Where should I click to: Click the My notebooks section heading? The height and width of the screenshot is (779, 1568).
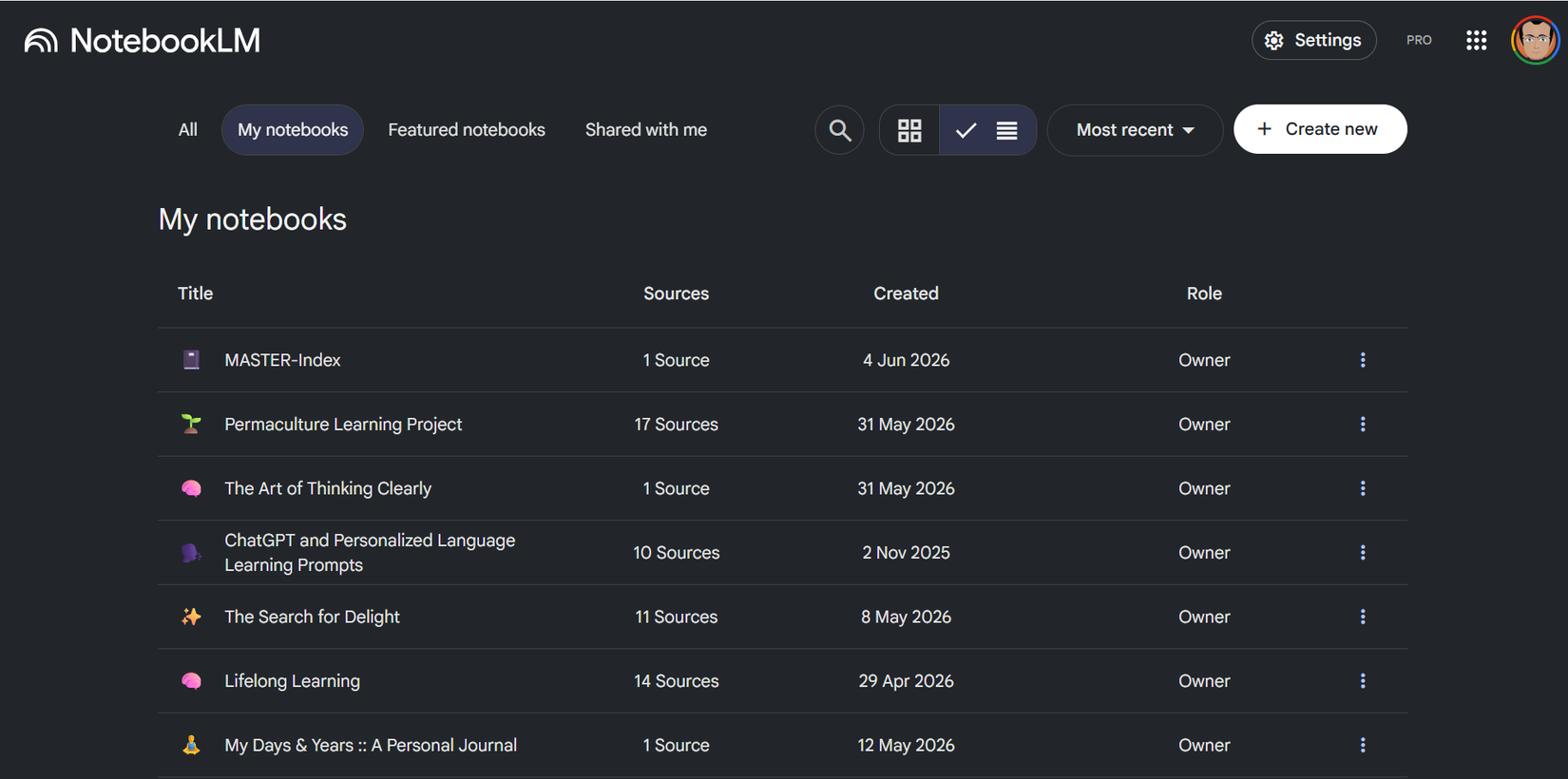[x=252, y=219]
